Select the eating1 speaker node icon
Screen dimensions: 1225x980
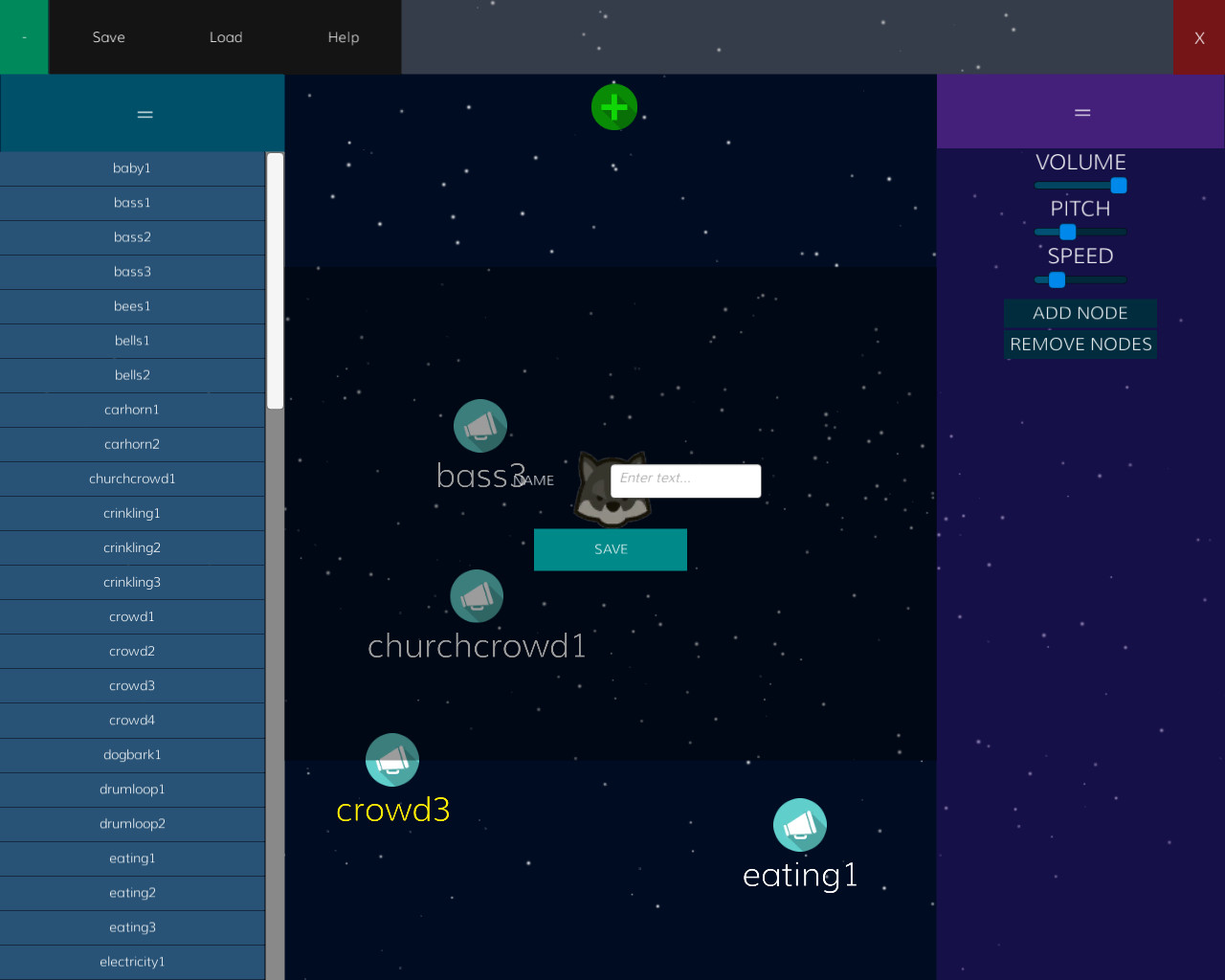[799, 824]
